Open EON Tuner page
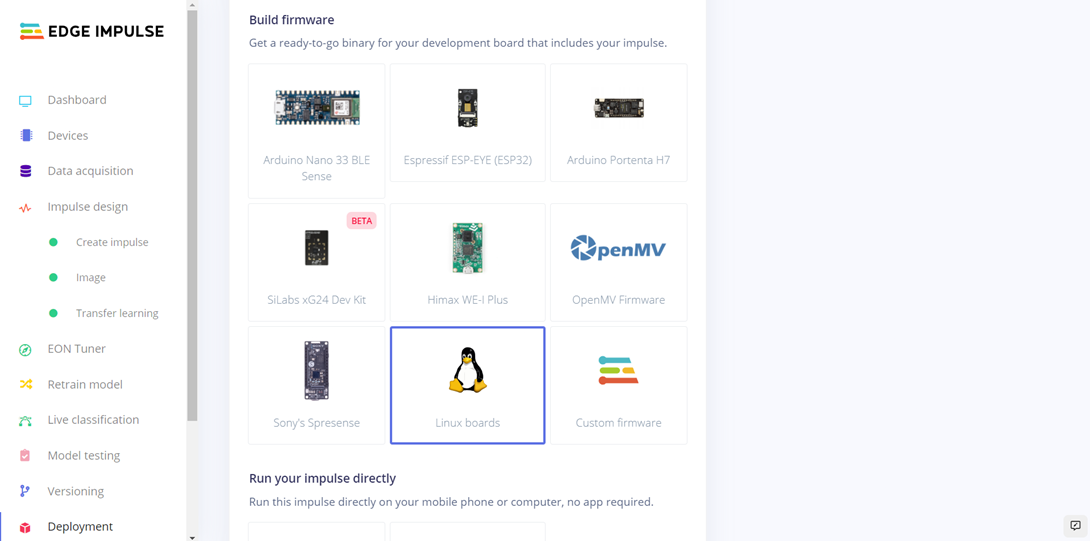1090x541 pixels. tap(76, 349)
